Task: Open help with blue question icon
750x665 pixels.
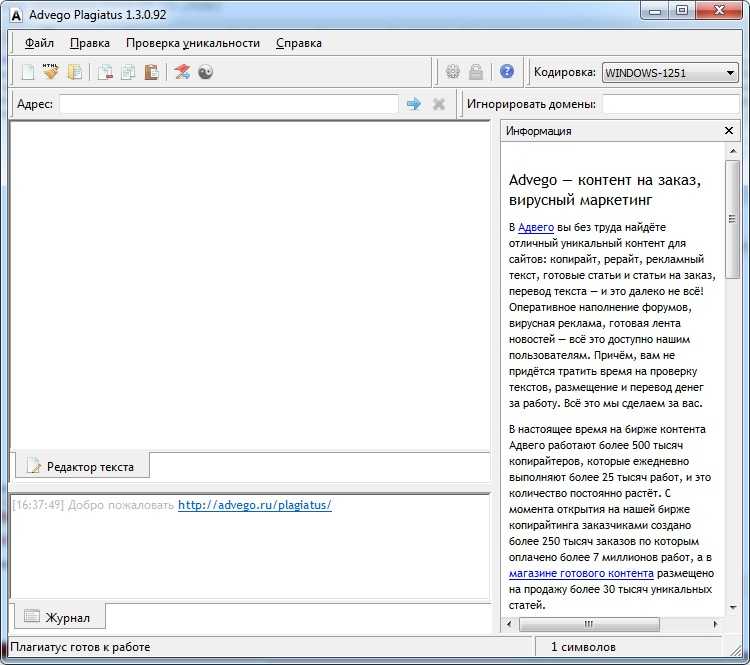Action: 507,71
